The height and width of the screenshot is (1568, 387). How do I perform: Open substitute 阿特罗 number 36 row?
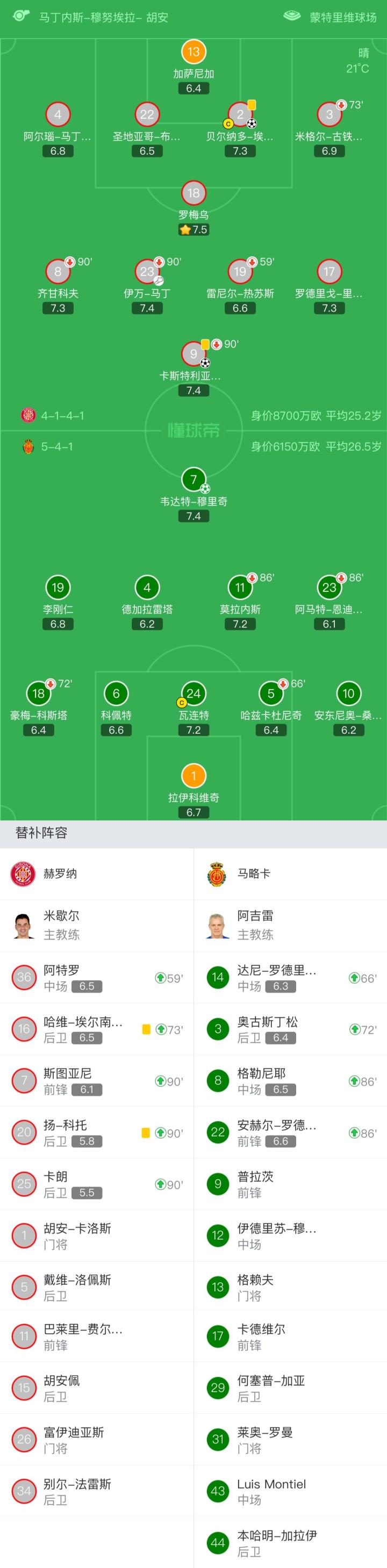(97, 978)
